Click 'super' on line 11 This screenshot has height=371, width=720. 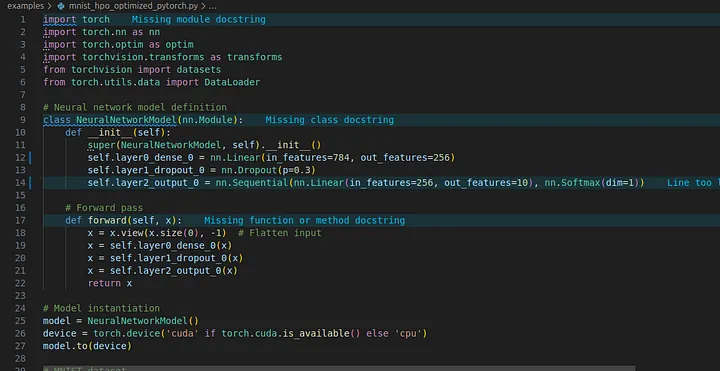[x=101, y=145]
